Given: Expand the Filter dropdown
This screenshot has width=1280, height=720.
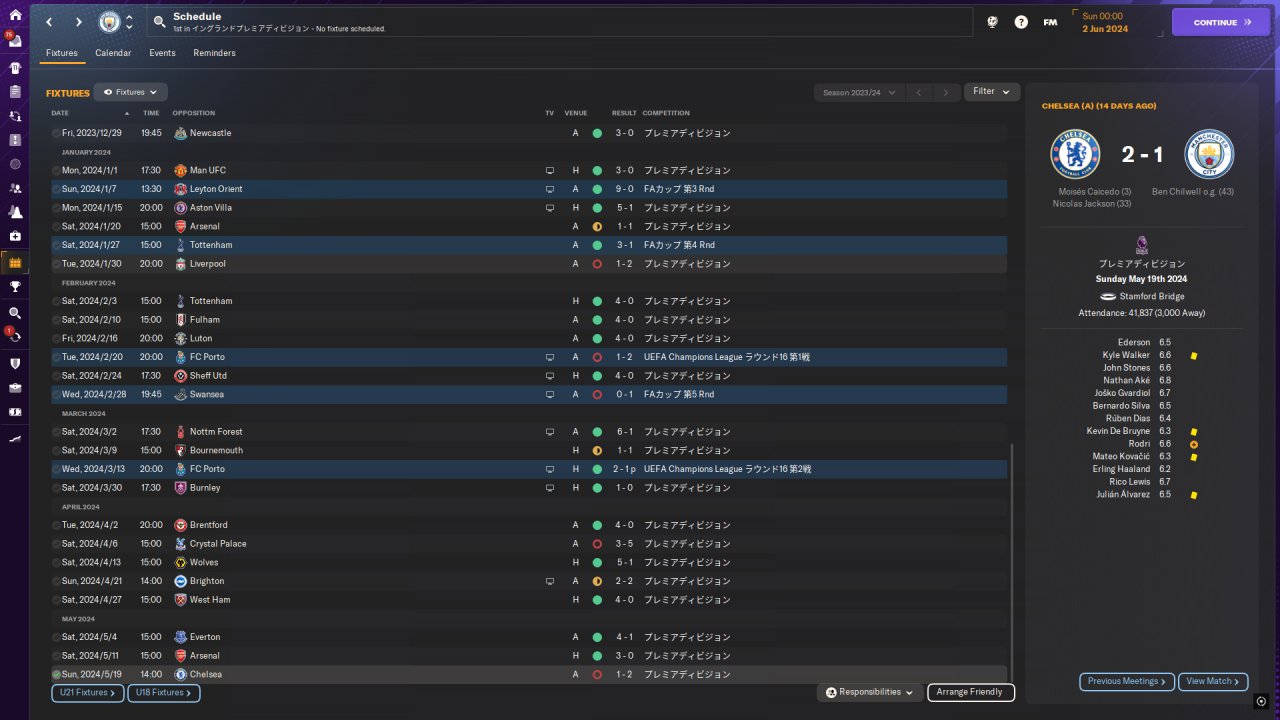Looking at the screenshot, I should pyautogui.click(x=992, y=92).
